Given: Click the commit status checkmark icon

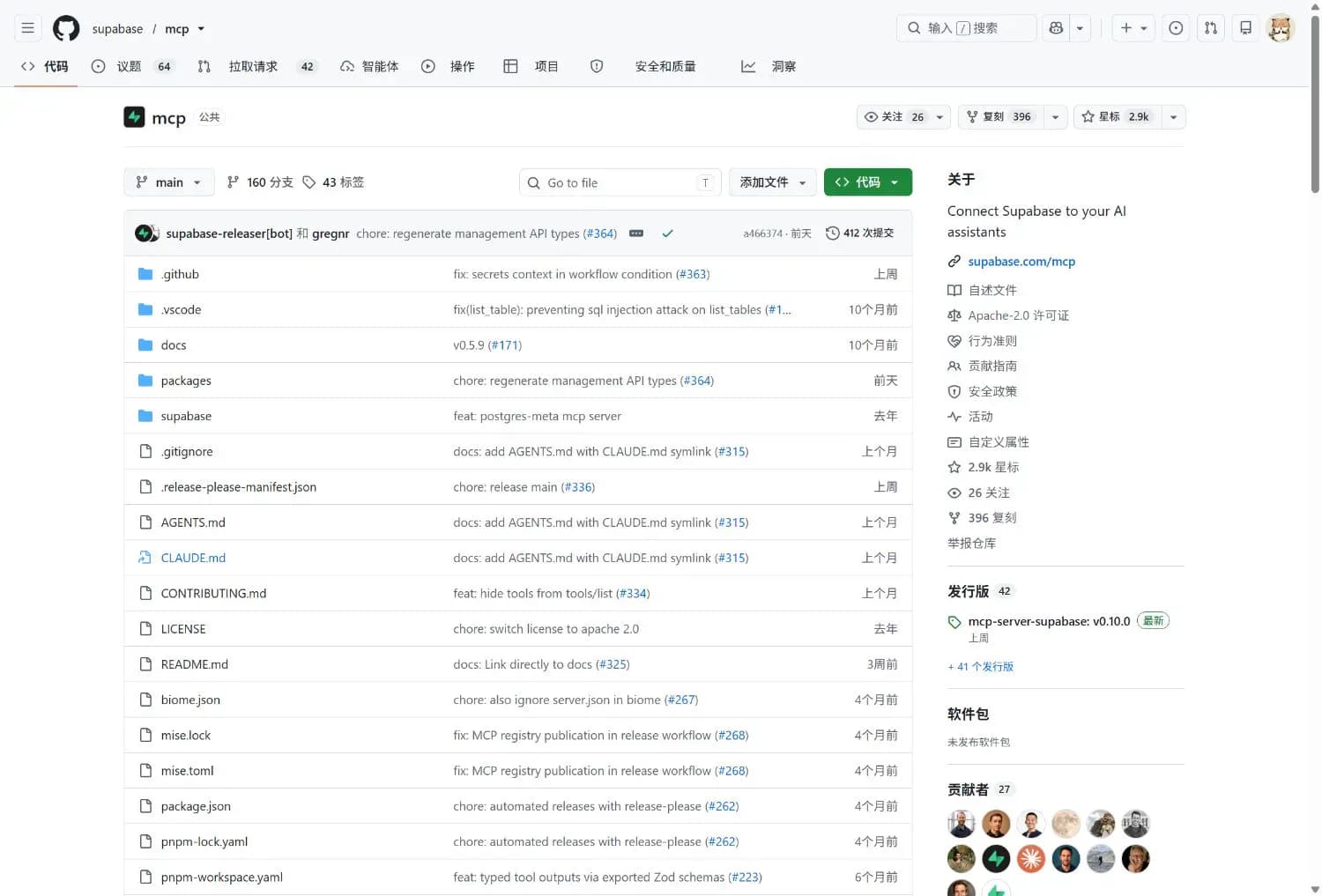Looking at the screenshot, I should pos(667,233).
